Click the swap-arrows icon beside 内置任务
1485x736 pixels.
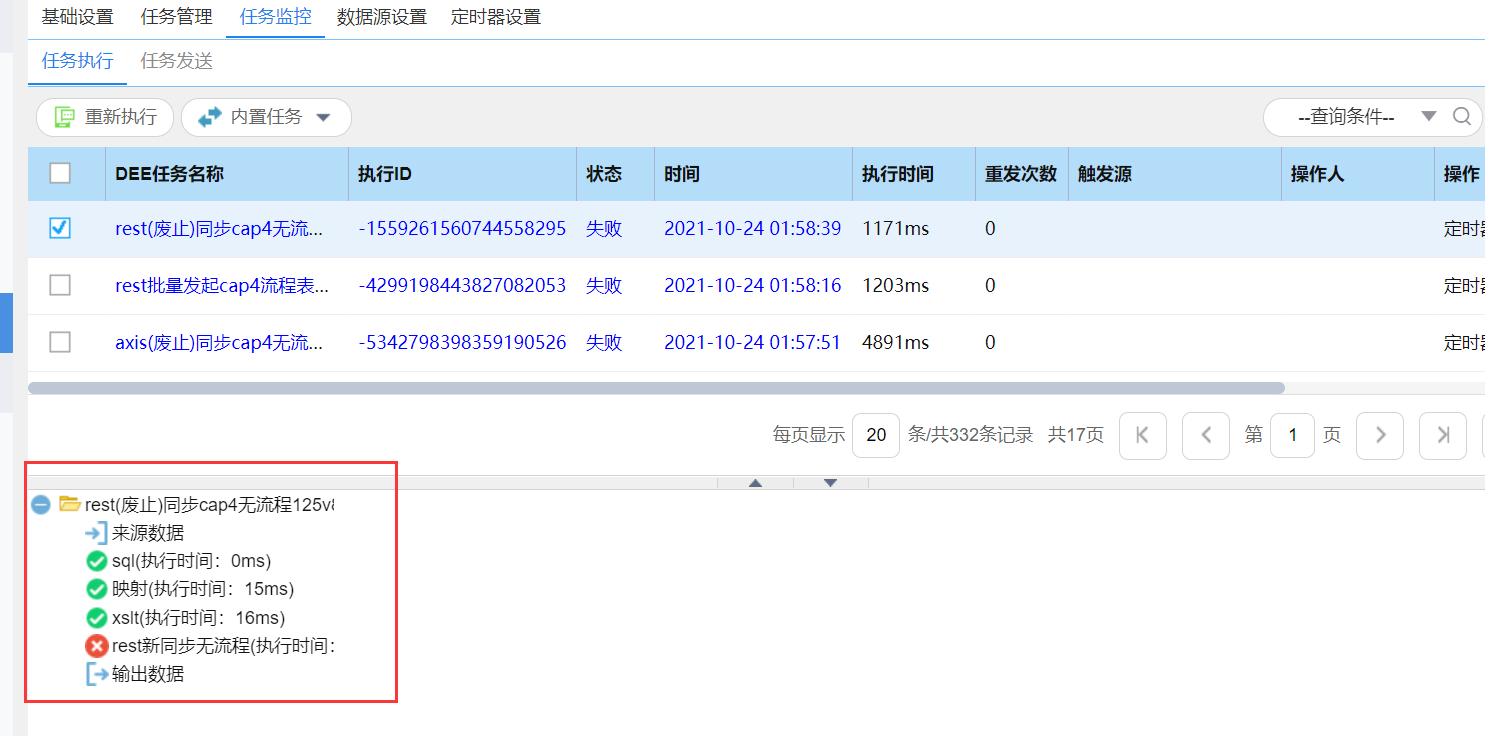(x=209, y=117)
